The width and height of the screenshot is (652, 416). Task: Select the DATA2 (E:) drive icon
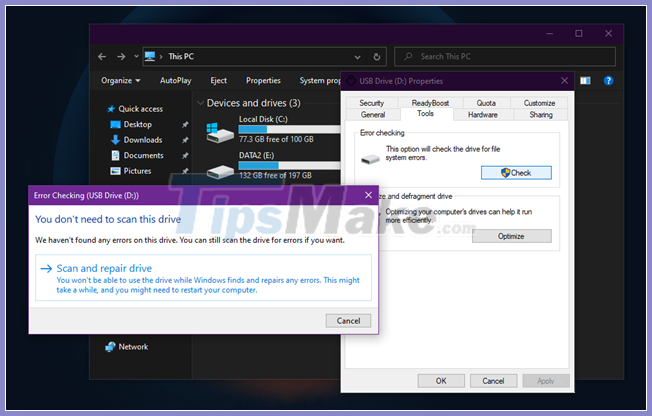coord(220,171)
